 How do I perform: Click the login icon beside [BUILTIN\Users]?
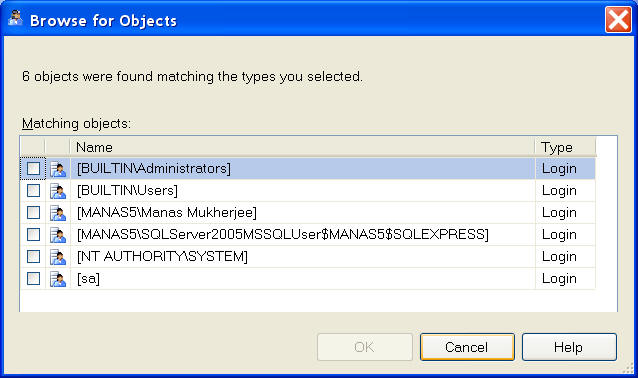(x=58, y=191)
